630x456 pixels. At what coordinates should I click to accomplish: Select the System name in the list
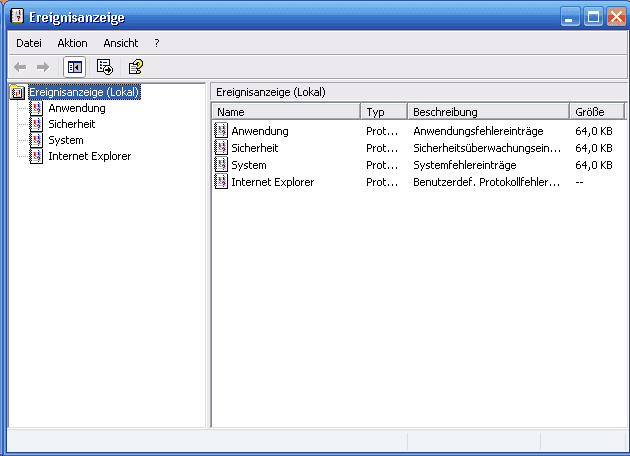pos(249,165)
